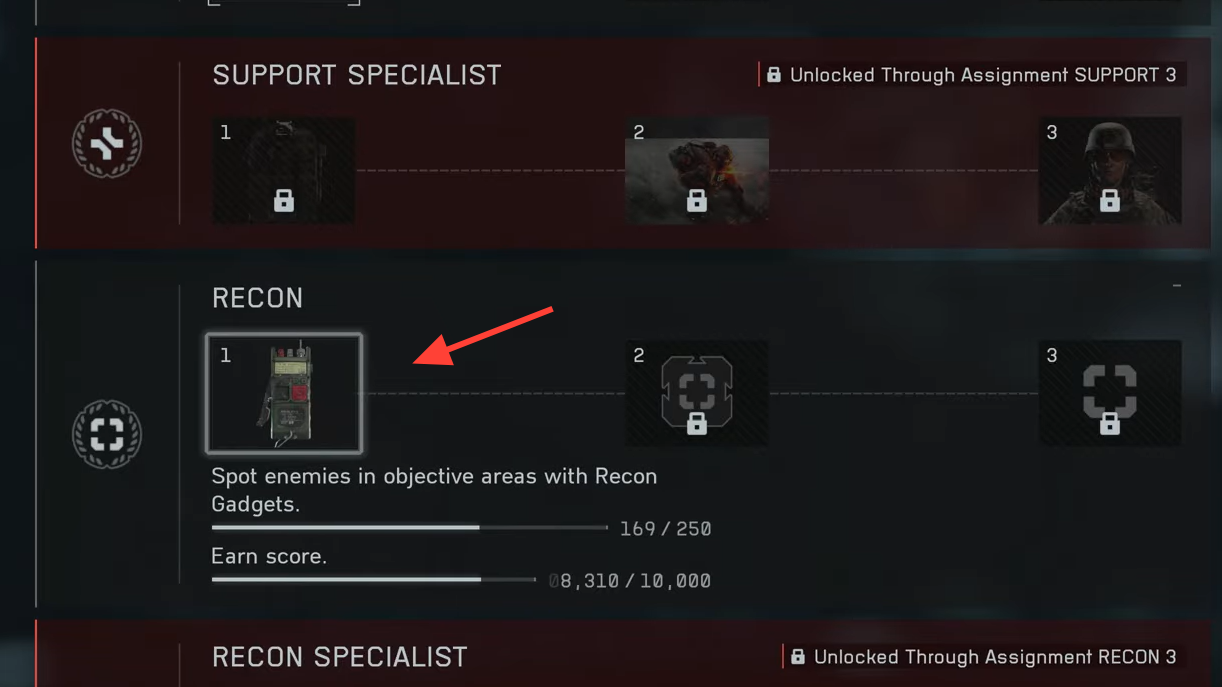1222x687 pixels.
Task: Click the 8,310 / 10,000 score counter
Action: point(630,581)
